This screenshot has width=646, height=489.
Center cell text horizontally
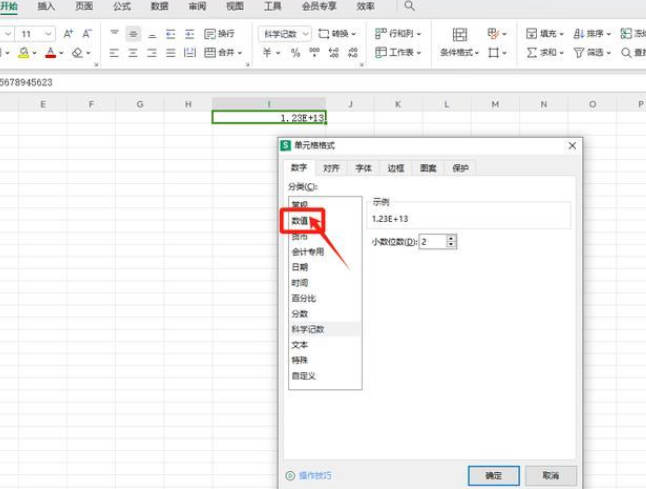point(133,52)
